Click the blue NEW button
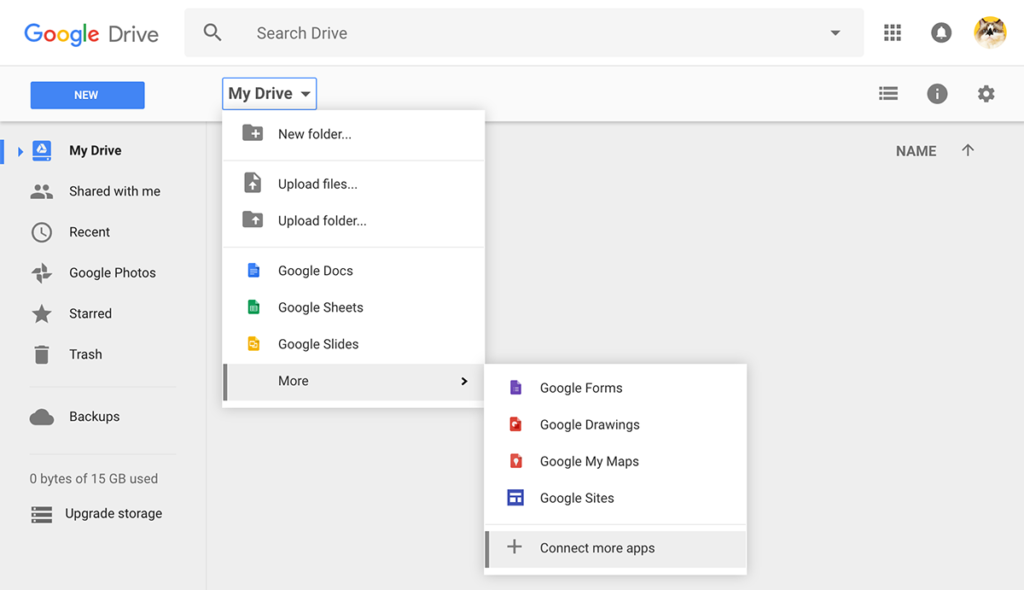 86,94
